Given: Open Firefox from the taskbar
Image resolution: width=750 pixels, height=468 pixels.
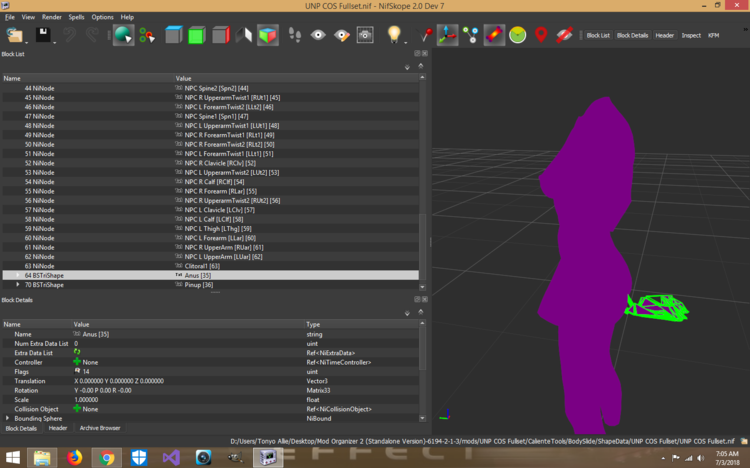Looking at the screenshot, I should [x=74, y=457].
